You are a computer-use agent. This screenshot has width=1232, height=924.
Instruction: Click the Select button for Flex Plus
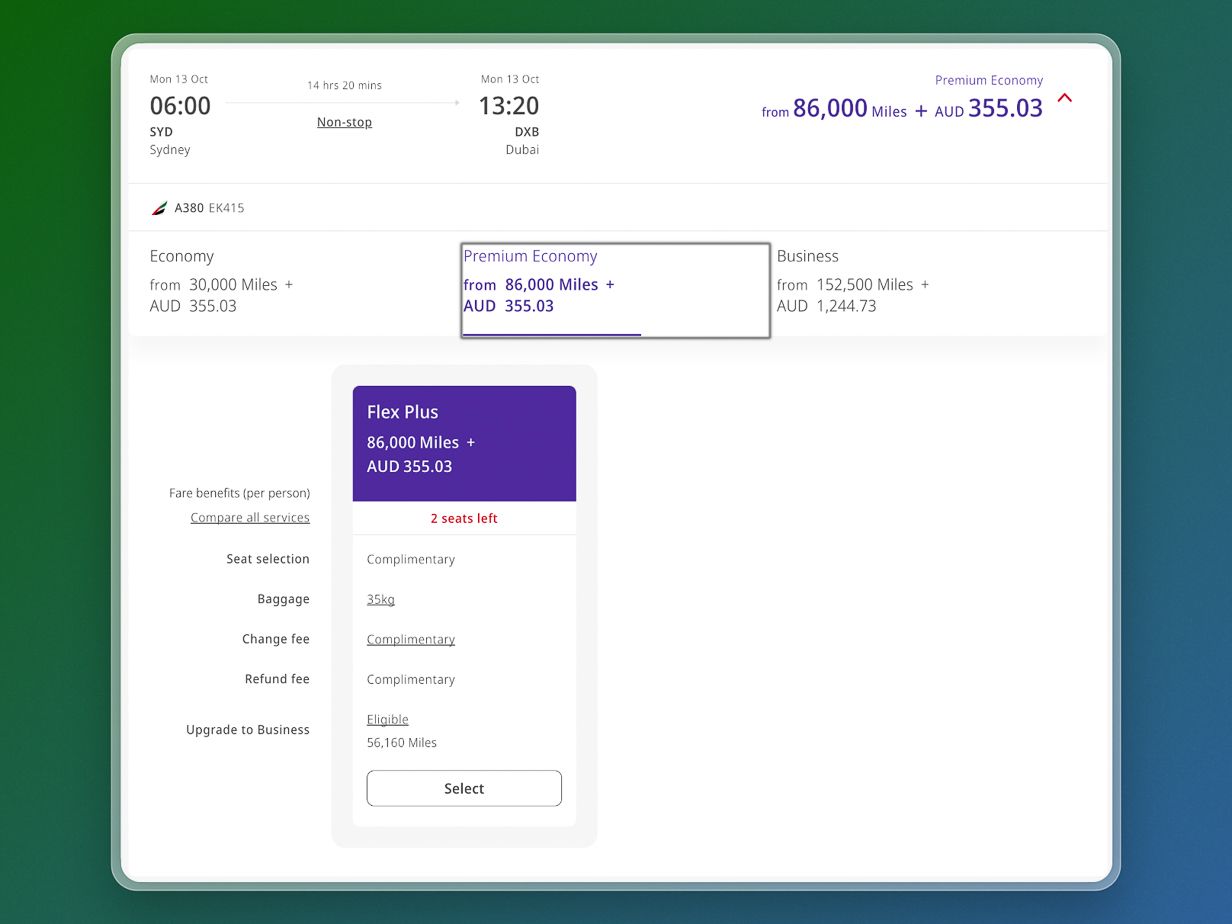(x=464, y=788)
